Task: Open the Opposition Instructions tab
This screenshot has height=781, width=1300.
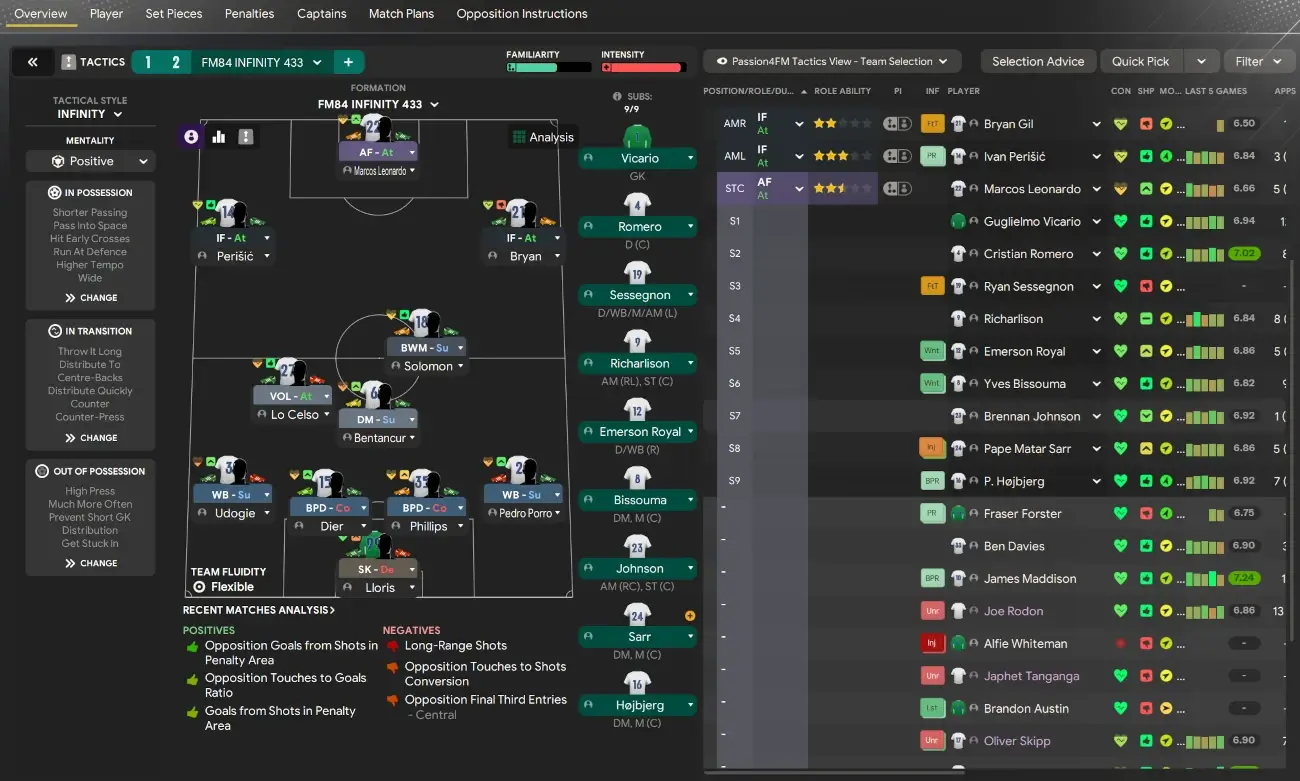Action: (522, 14)
